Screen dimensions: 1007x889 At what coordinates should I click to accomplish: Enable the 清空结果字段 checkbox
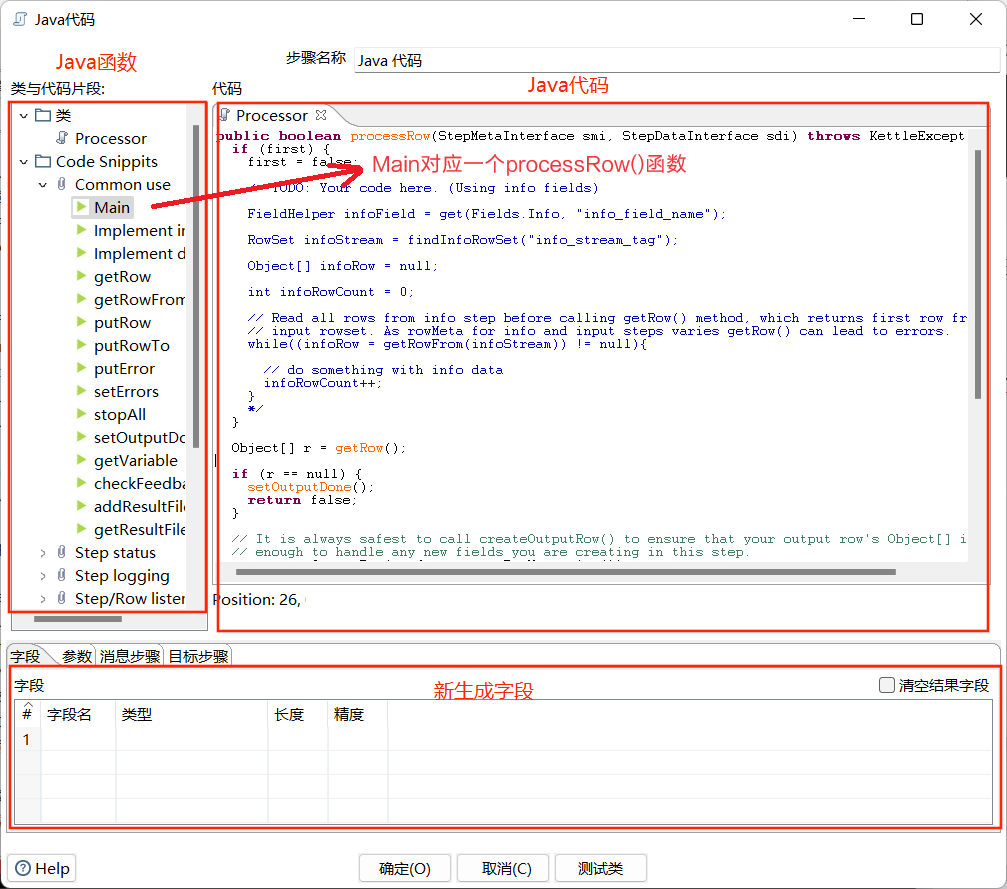pos(886,685)
